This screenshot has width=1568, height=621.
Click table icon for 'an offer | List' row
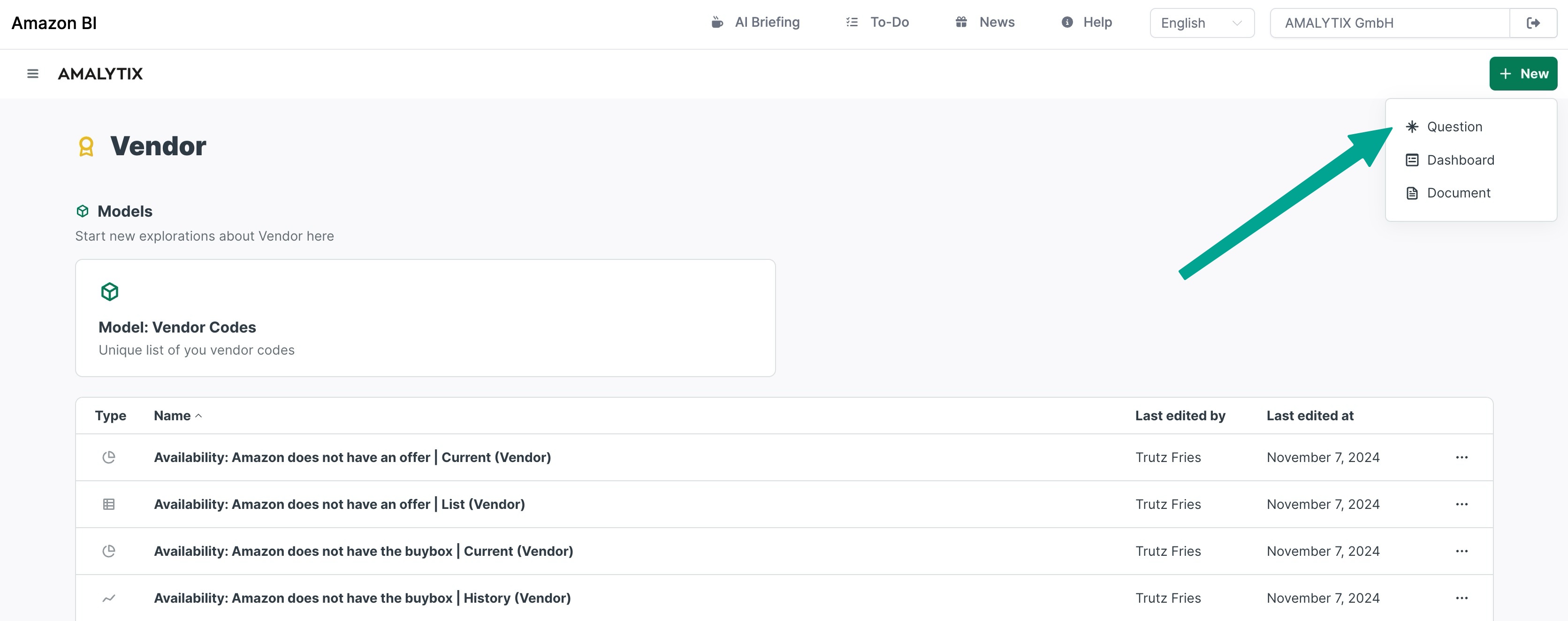[109, 504]
